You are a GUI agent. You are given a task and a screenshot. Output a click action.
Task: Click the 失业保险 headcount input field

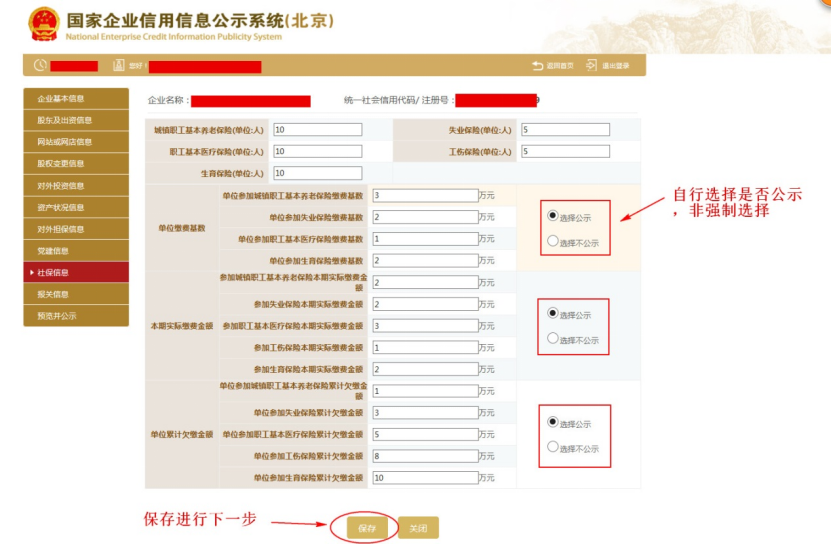pos(564,130)
